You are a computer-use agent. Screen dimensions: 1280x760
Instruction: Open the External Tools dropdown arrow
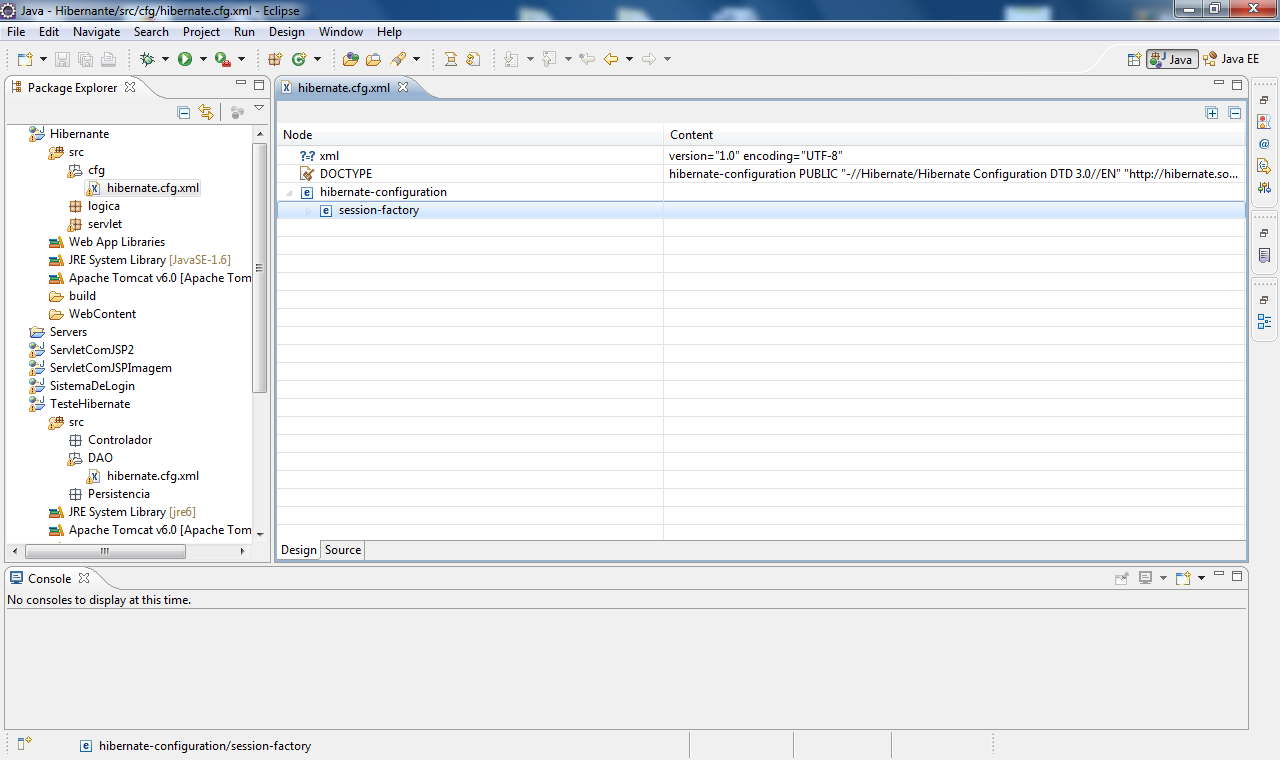point(241,59)
